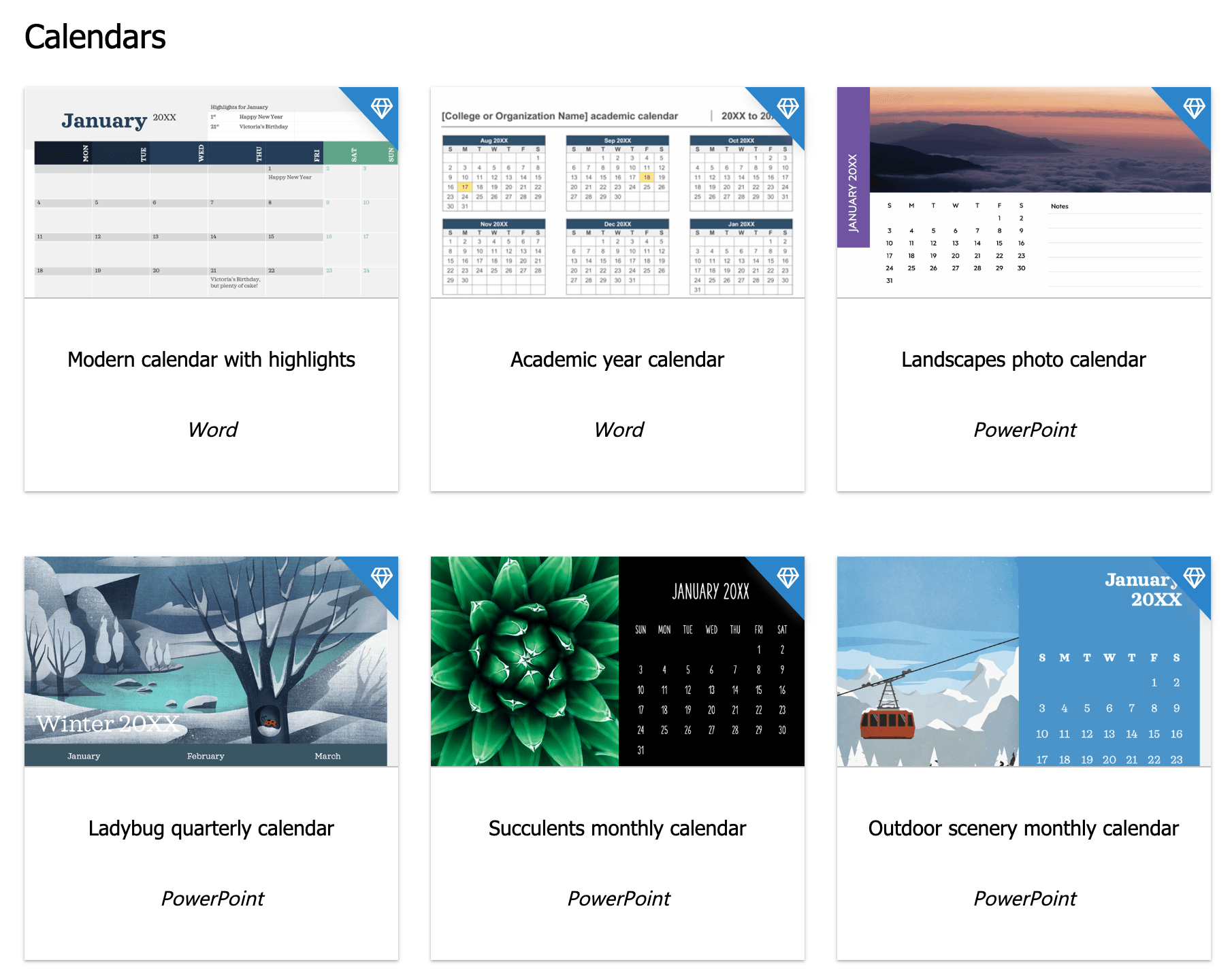Open the Modern calendar with highlights template
Viewport: 1232px width, 977px height.
pyautogui.click(x=211, y=359)
